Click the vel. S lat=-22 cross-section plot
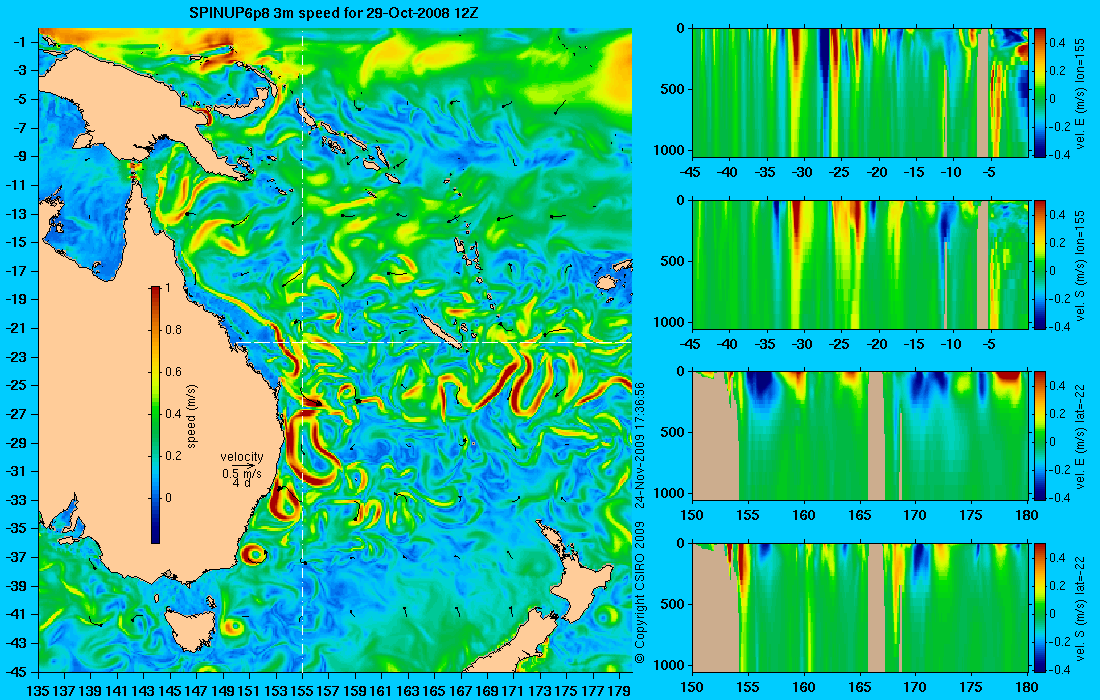This screenshot has width=1100, height=700. (x=860, y=607)
